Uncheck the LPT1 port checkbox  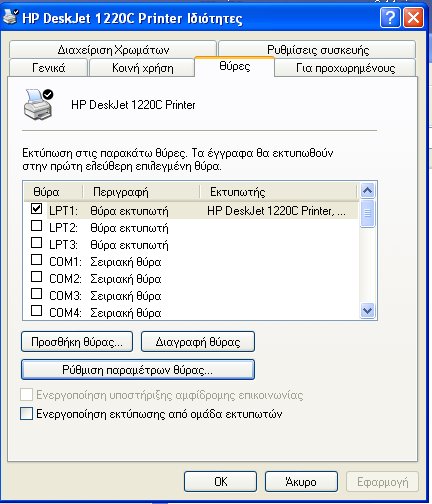pos(36,209)
